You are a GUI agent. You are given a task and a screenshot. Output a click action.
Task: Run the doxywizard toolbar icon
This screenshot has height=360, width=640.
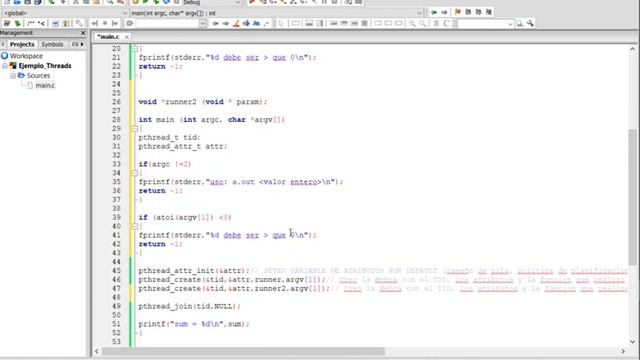[x=7, y=23]
